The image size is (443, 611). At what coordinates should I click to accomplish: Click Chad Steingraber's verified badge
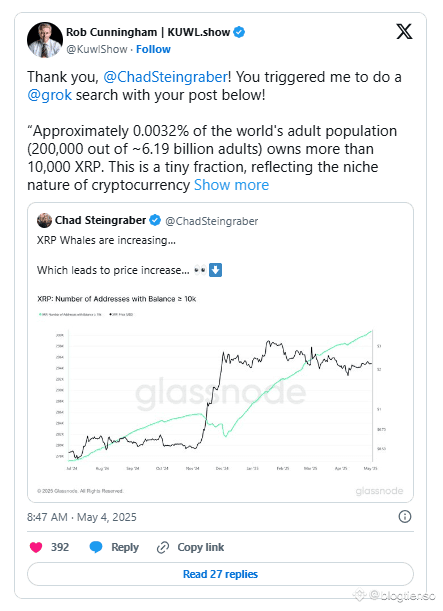pos(155,220)
